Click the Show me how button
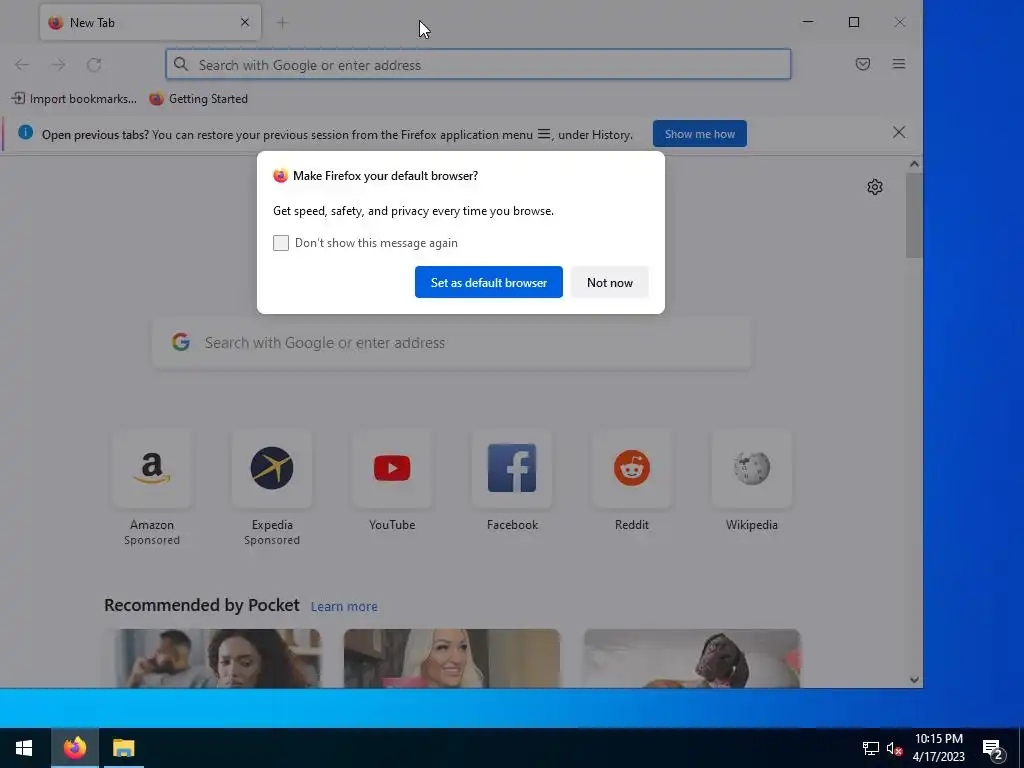1024x768 pixels. click(x=699, y=134)
